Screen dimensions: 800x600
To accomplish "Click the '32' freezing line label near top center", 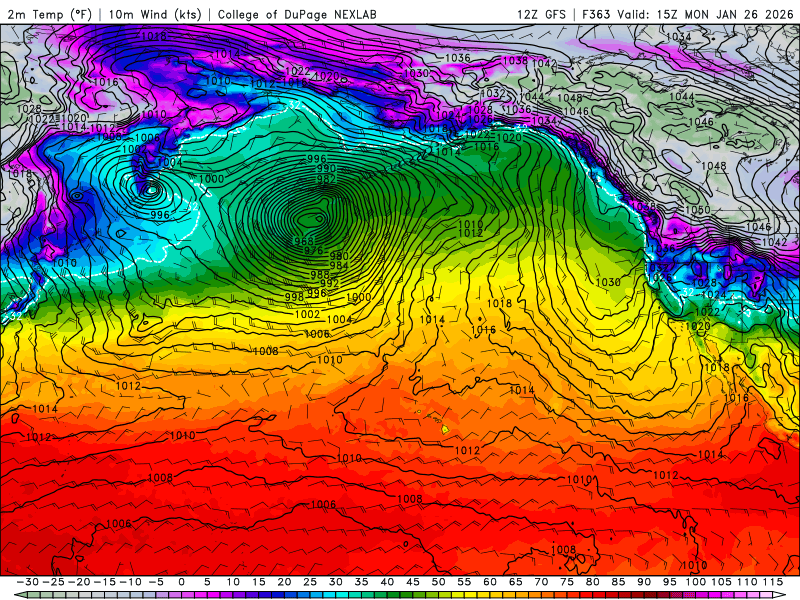I will pos(295,105).
